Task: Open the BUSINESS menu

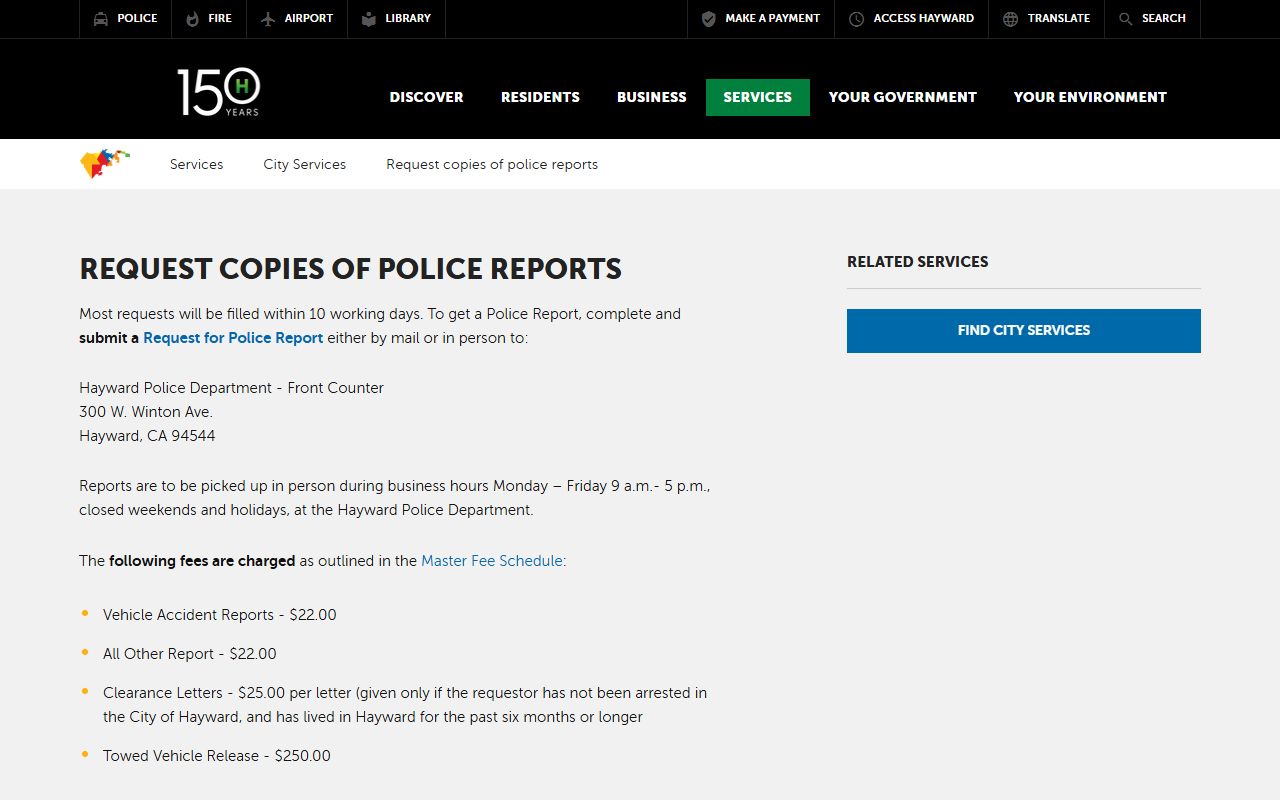Action: tap(652, 97)
